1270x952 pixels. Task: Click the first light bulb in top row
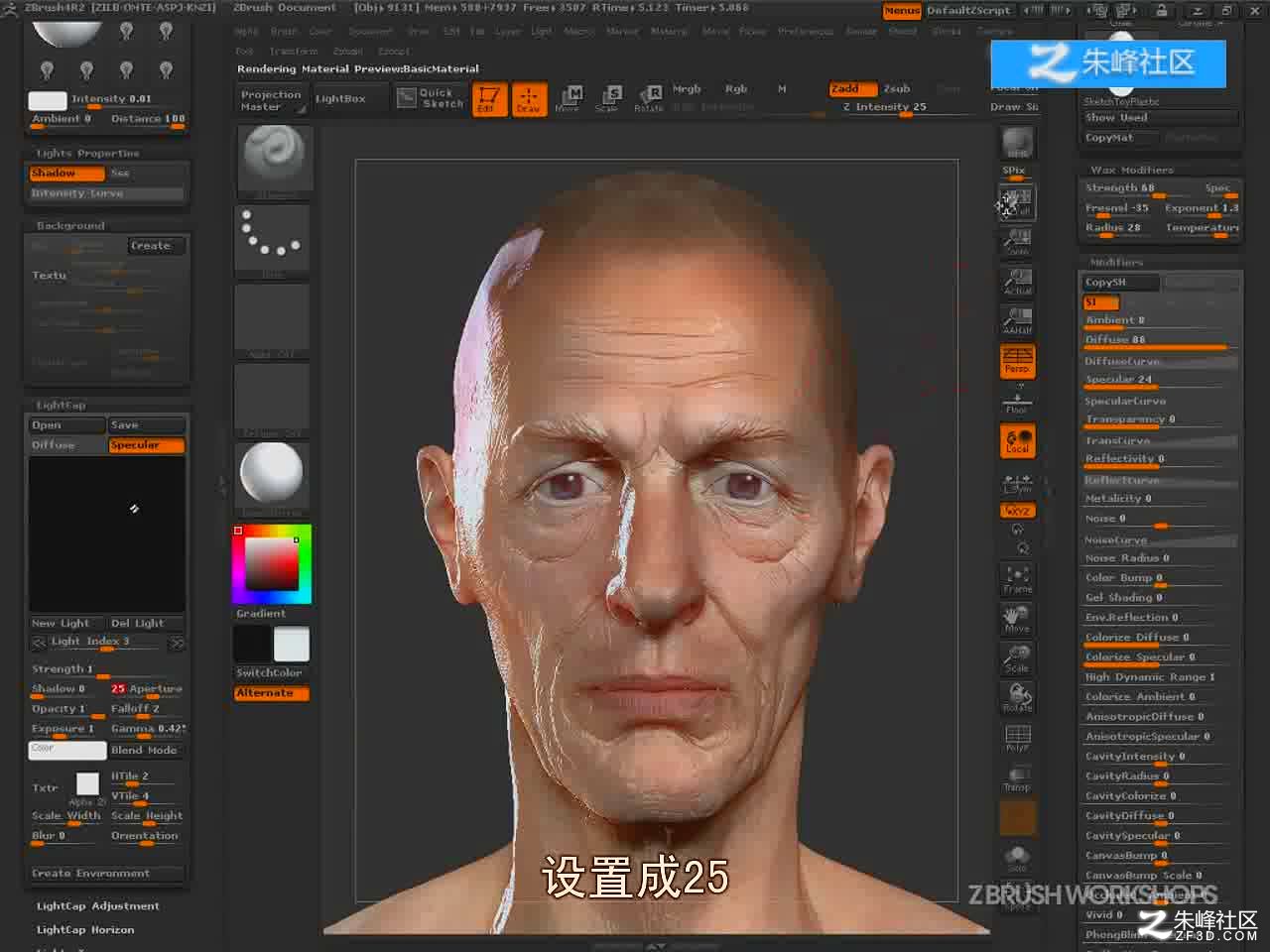pos(126,32)
